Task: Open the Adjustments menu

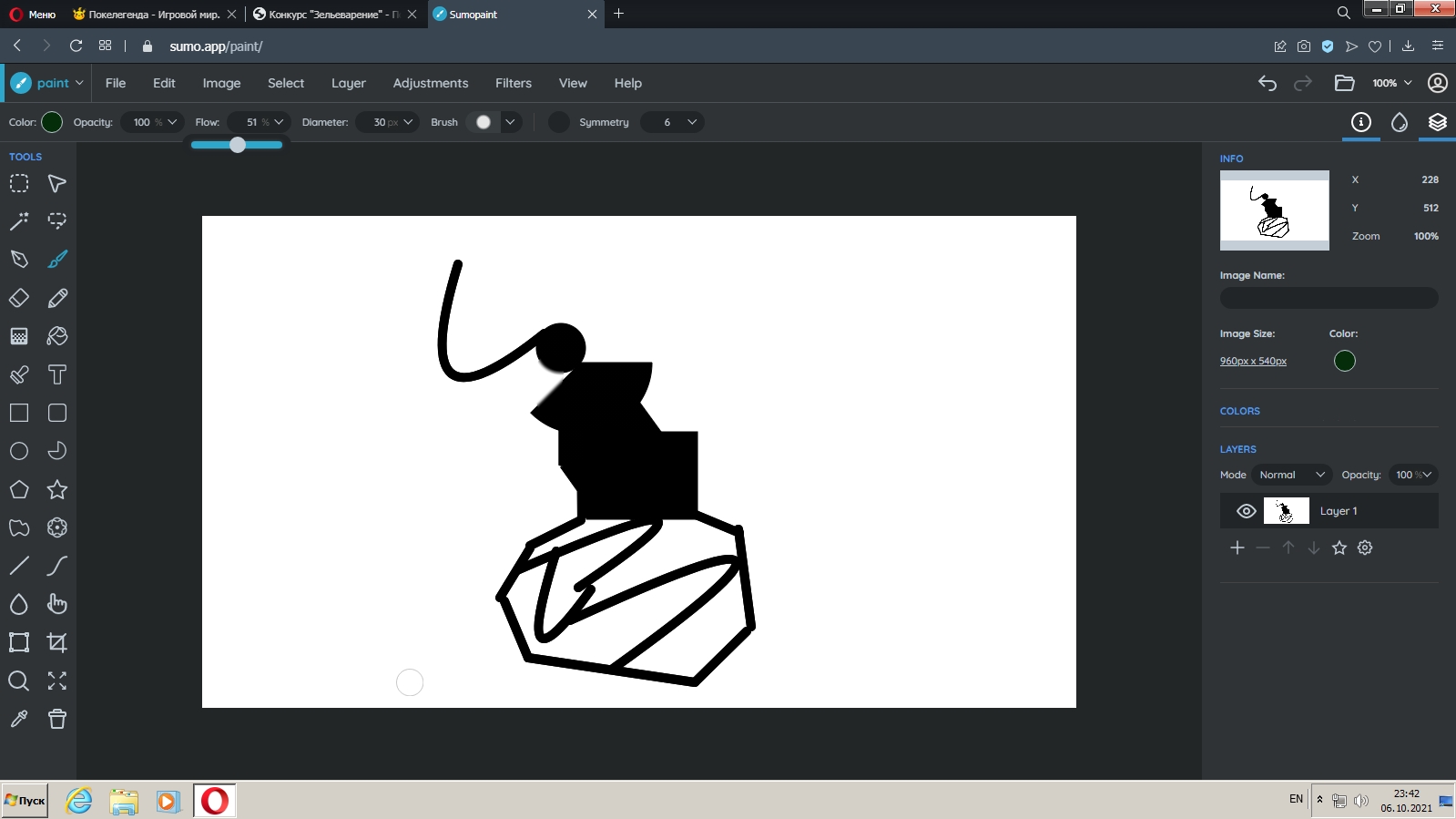Action: coord(430,83)
